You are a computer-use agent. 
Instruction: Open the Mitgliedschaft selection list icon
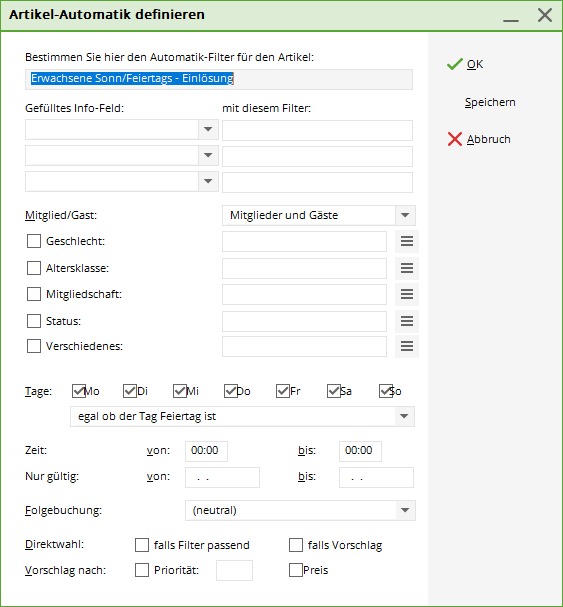click(x=407, y=294)
